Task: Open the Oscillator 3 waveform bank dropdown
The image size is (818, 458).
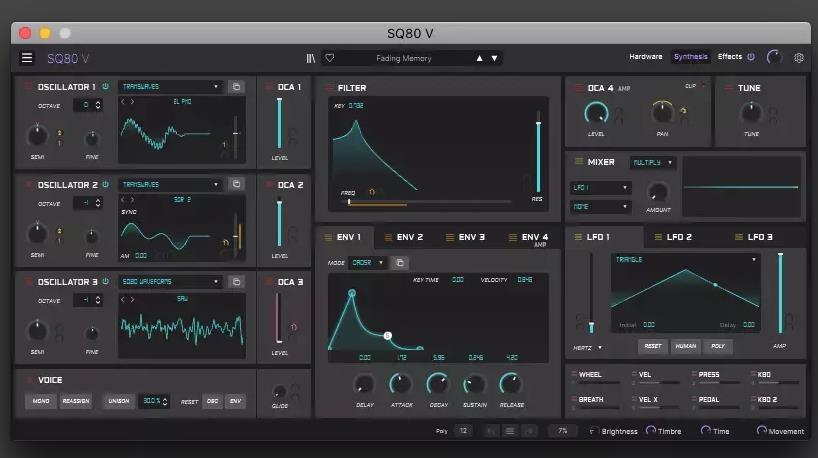Action: (171, 282)
